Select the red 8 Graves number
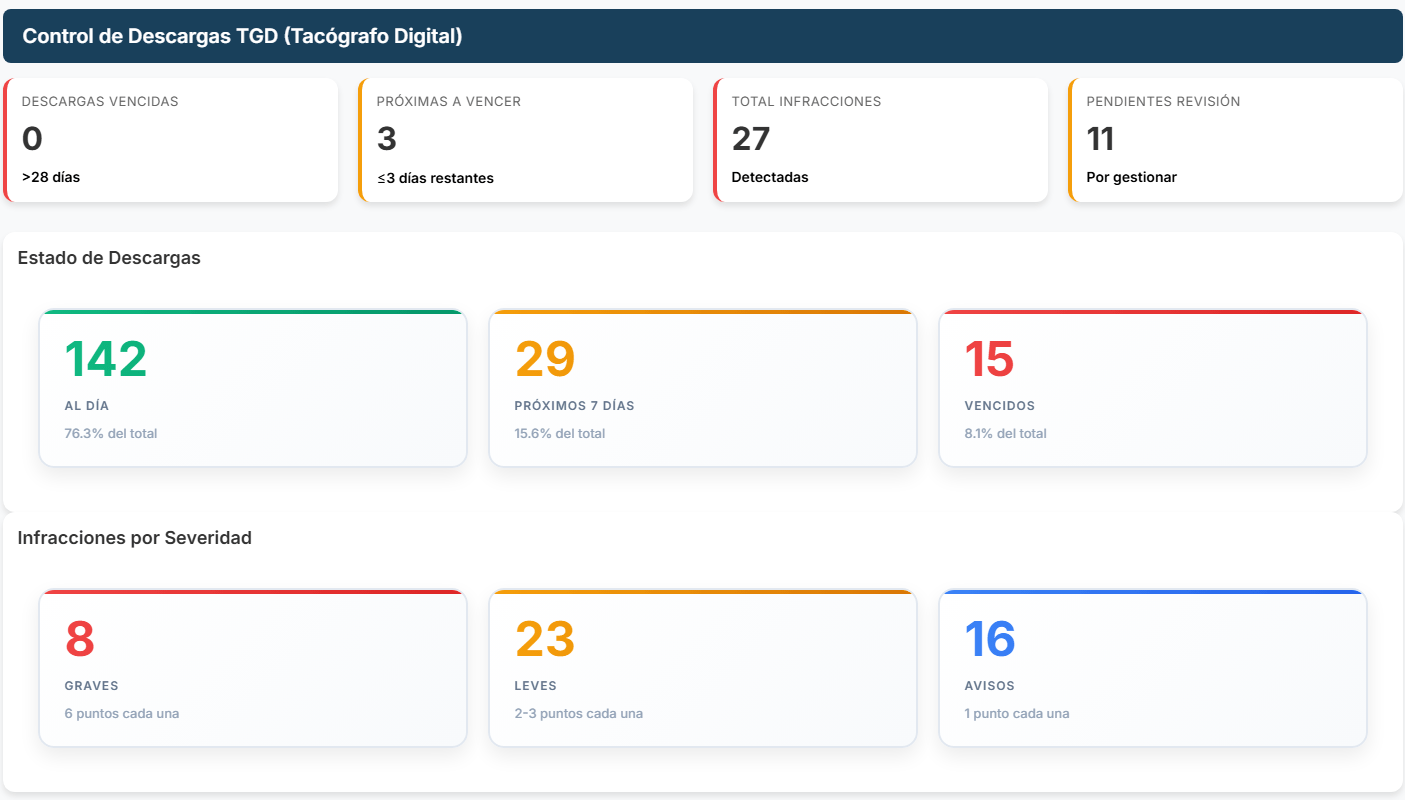 click(80, 640)
